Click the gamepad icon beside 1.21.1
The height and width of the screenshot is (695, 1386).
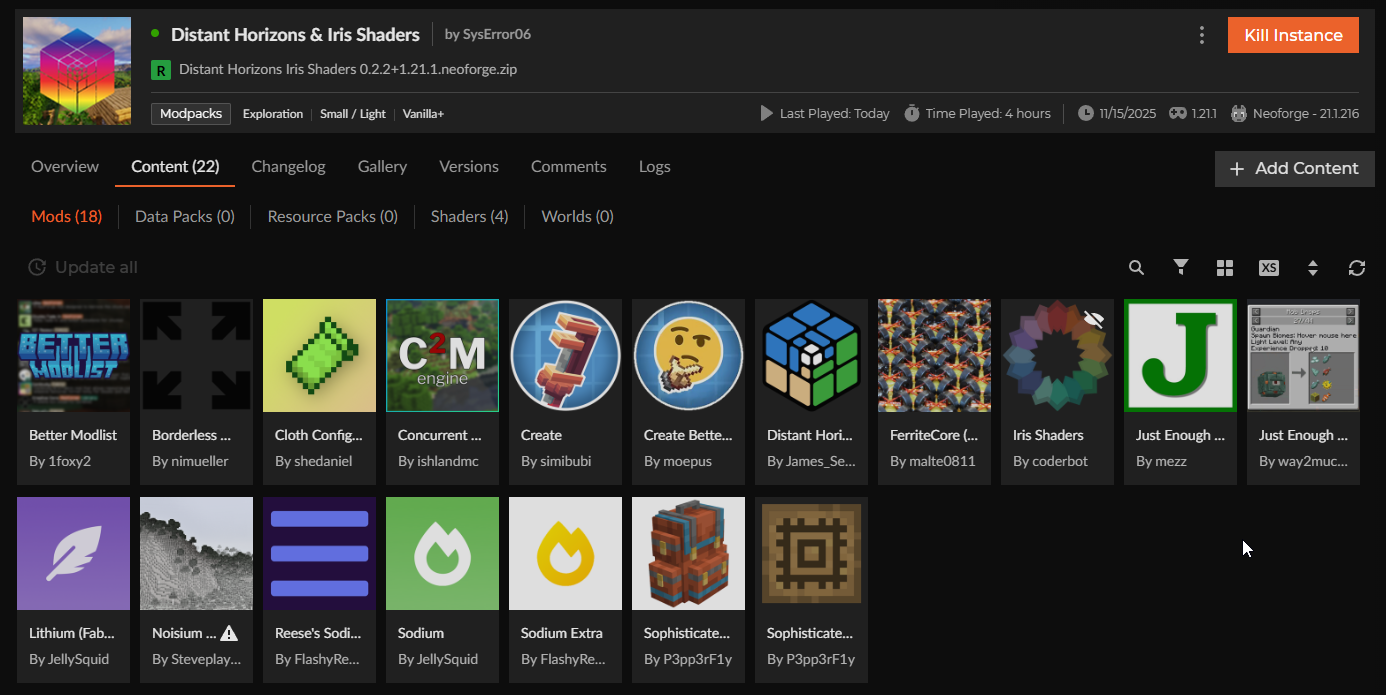point(1177,113)
